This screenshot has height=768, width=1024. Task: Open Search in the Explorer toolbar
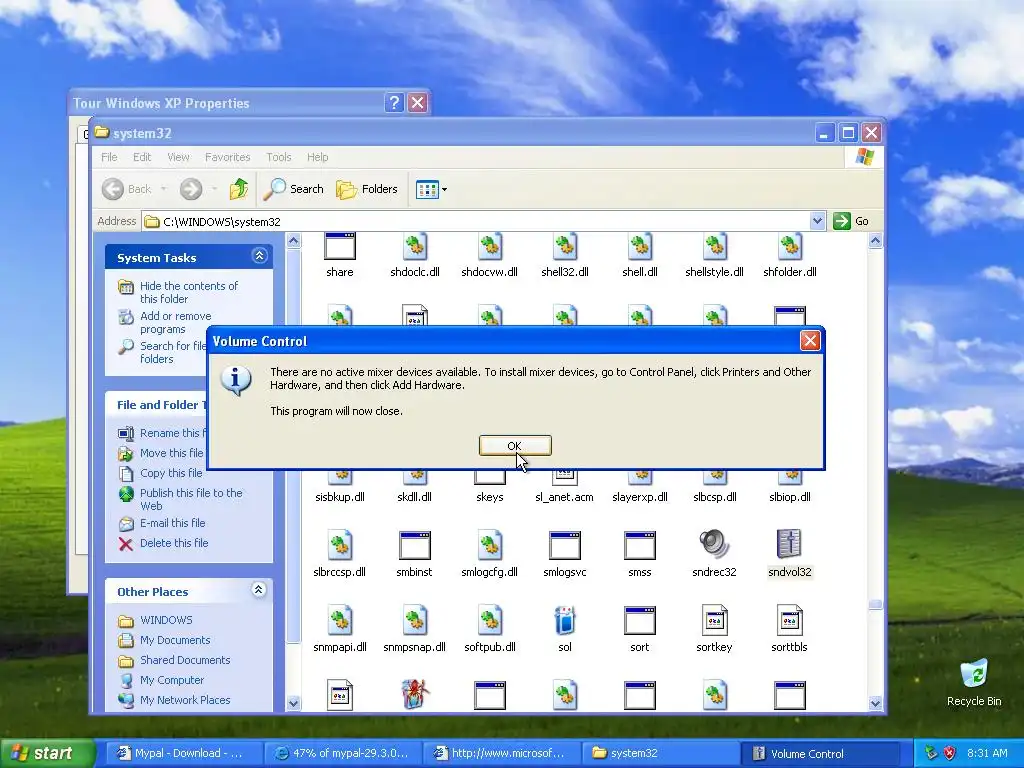[x=293, y=189]
